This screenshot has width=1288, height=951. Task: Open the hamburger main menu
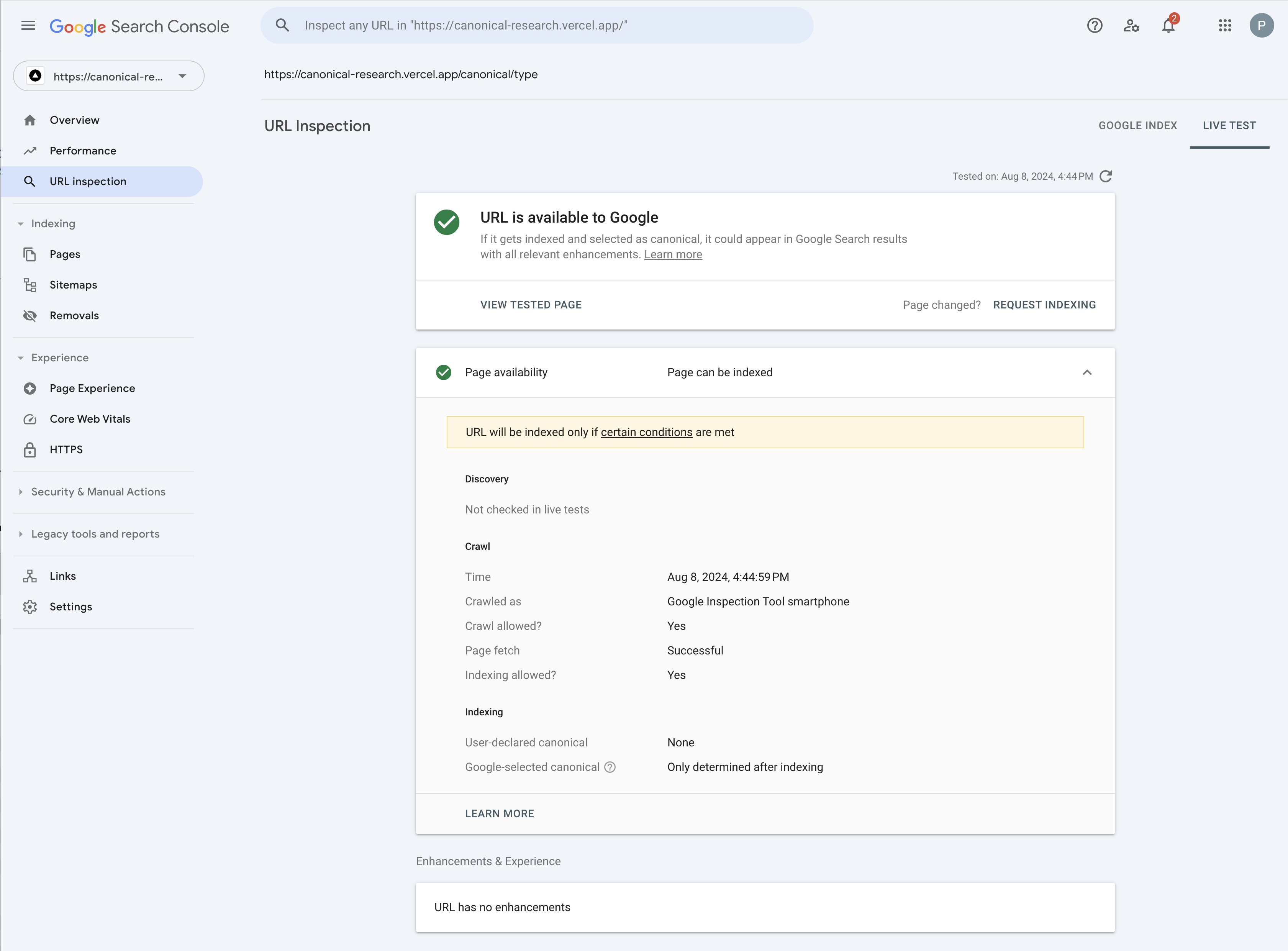(28, 26)
